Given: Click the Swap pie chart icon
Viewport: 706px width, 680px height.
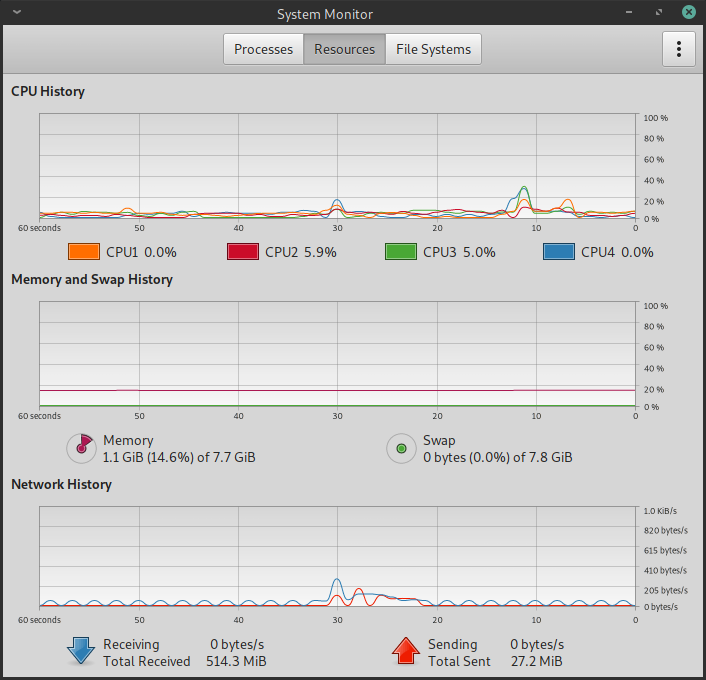Looking at the screenshot, I should click(401, 449).
